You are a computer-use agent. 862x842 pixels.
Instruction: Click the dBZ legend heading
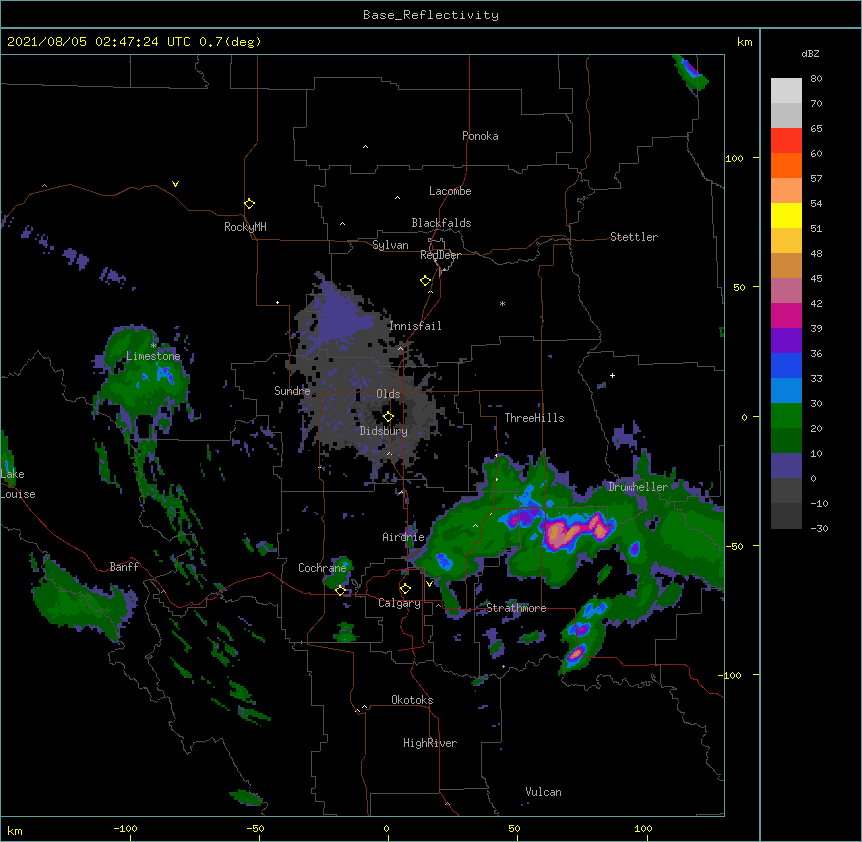810,54
